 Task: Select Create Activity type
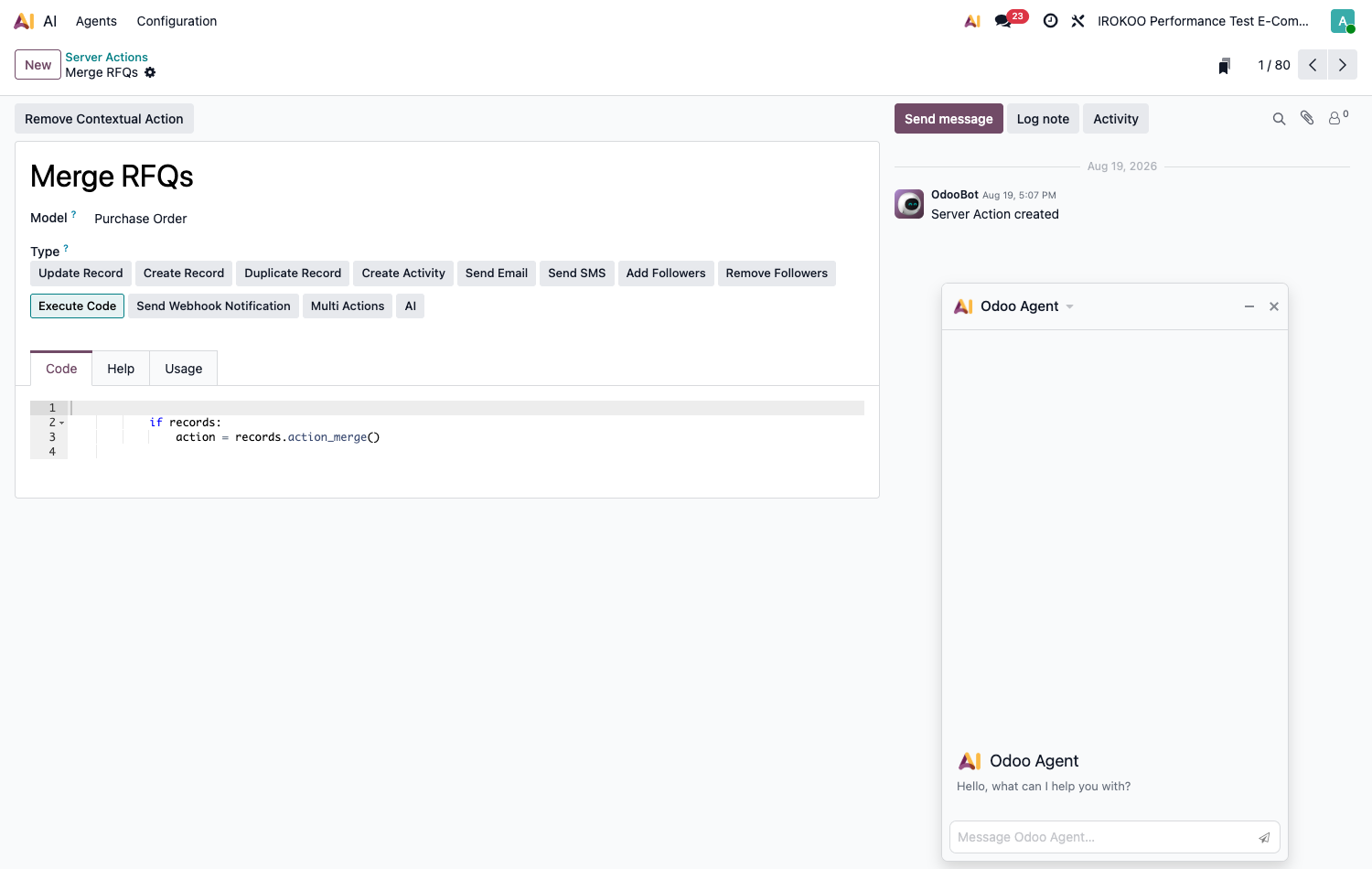[x=403, y=274]
